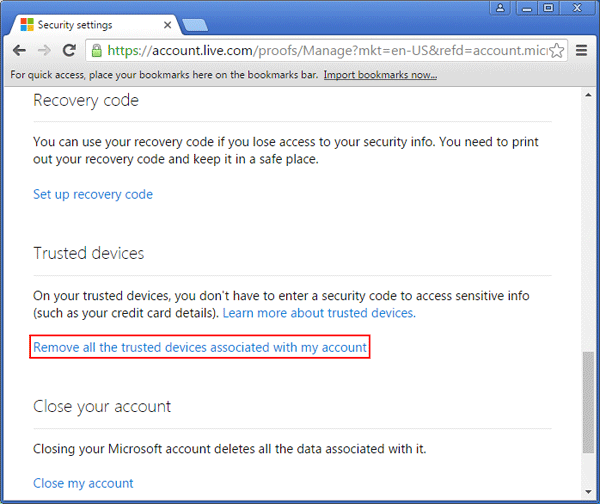Viewport: 600px width, 504px height.
Task: Go back to the previous page
Action: tap(19, 49)
